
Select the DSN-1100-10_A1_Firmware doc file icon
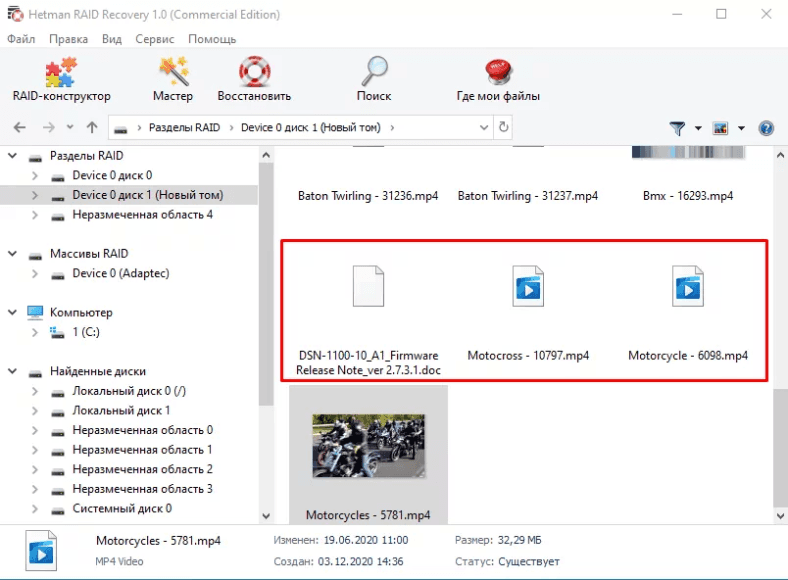[x=368, y=286]
